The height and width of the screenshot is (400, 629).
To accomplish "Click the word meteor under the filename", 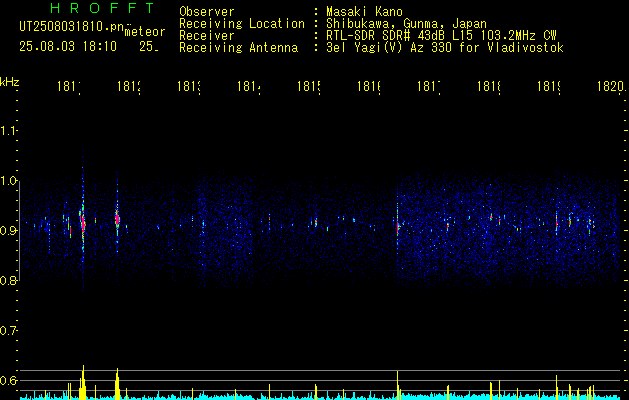I will tap(145, 32).
